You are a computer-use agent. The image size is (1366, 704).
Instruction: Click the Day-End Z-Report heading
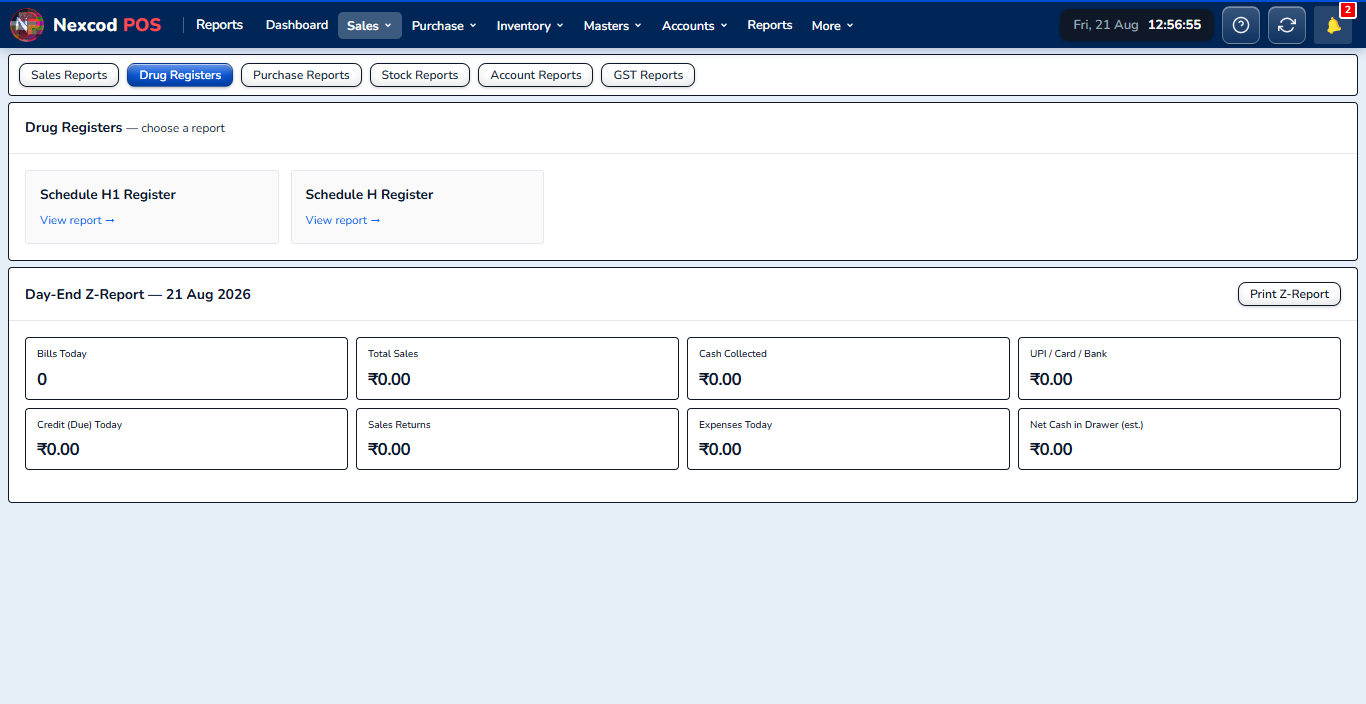pos(138,294)
